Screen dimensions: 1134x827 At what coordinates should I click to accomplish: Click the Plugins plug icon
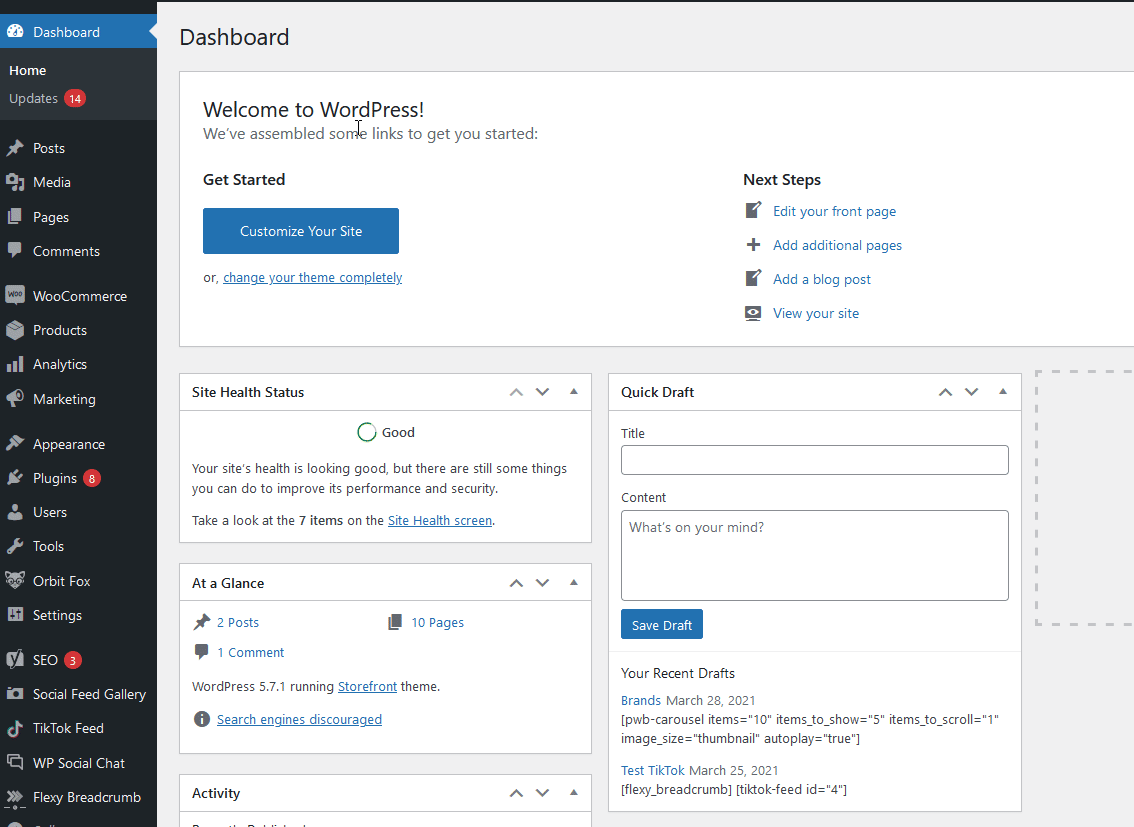[x=15, y=478]
